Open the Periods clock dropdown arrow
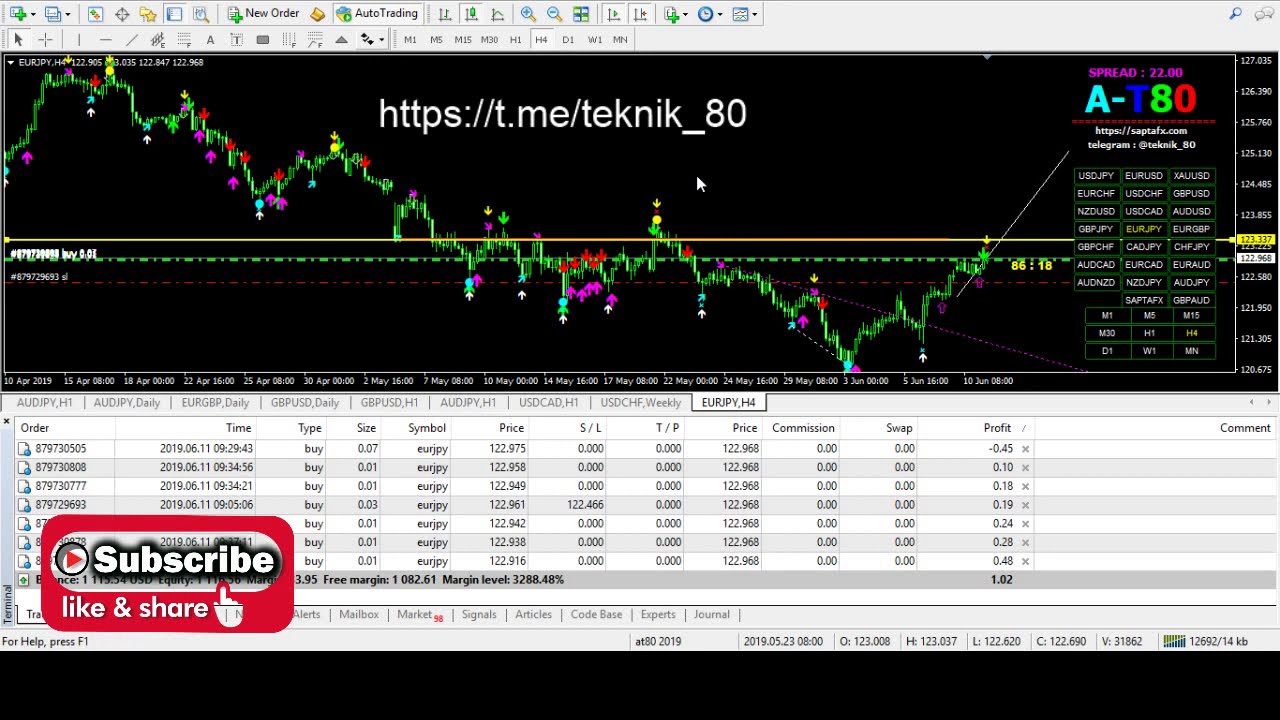Viewport: 1280px width, 720px height. coord(722,14)
